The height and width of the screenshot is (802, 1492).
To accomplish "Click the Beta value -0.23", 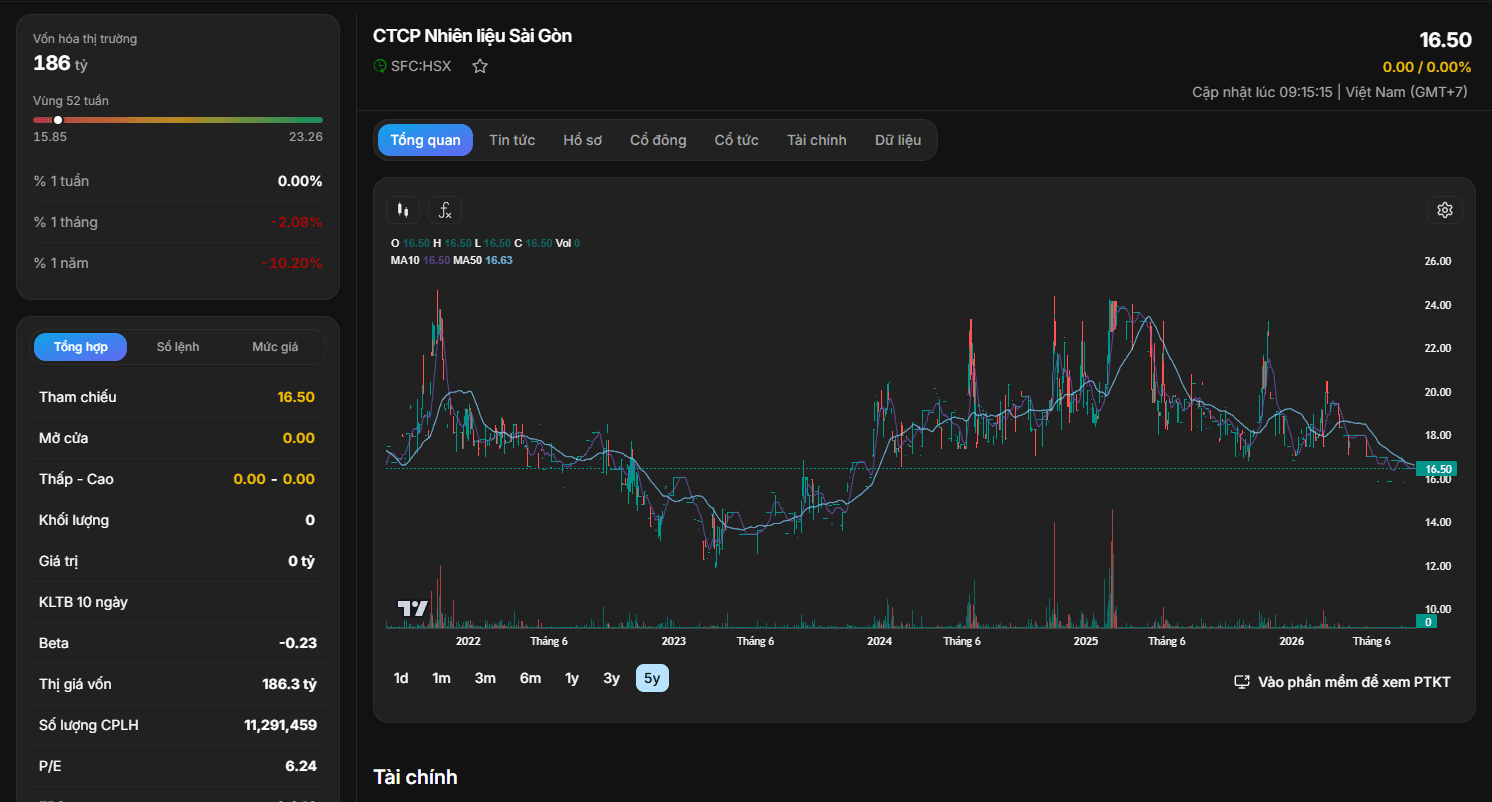I will coord(298,643).
